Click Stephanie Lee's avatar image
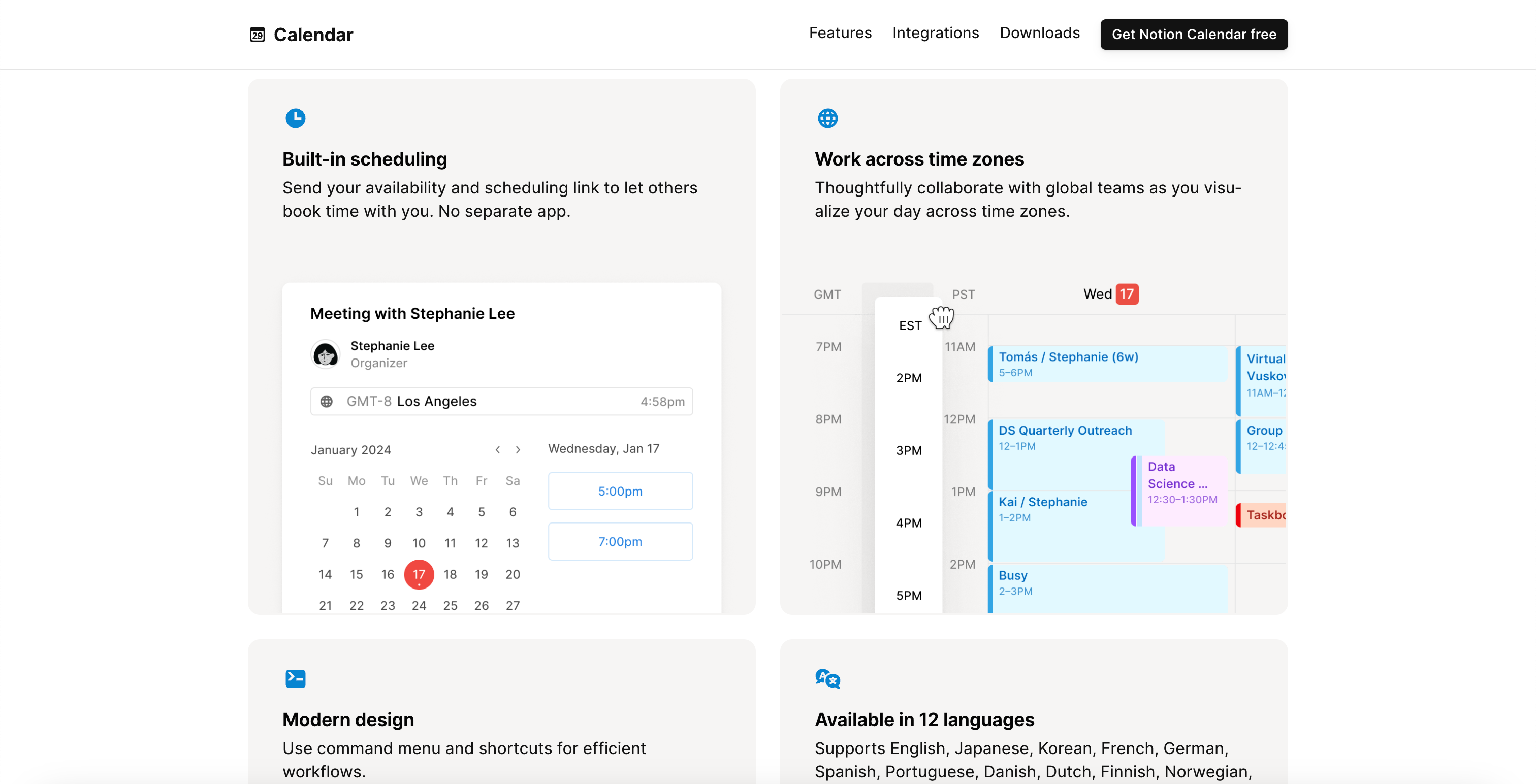Screen dimensions: 1536x784 tap(326, 355)
